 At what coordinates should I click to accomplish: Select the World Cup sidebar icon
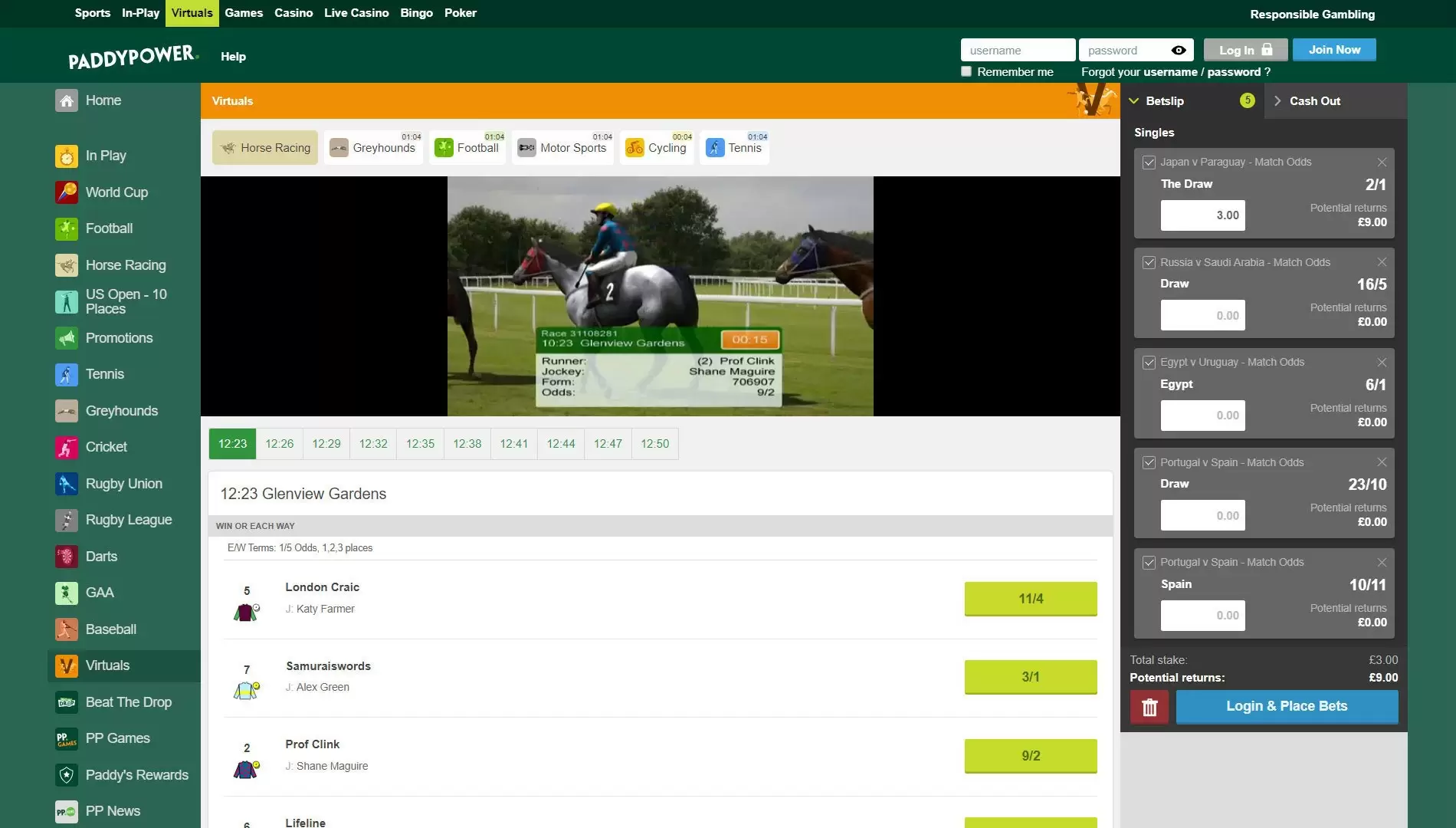pyautogui.click(x=67, y=192)
